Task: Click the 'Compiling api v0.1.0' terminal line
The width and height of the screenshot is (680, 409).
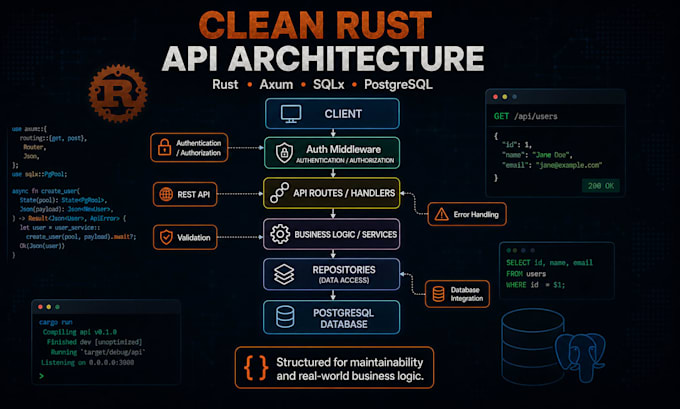Action: pos(80,332)
